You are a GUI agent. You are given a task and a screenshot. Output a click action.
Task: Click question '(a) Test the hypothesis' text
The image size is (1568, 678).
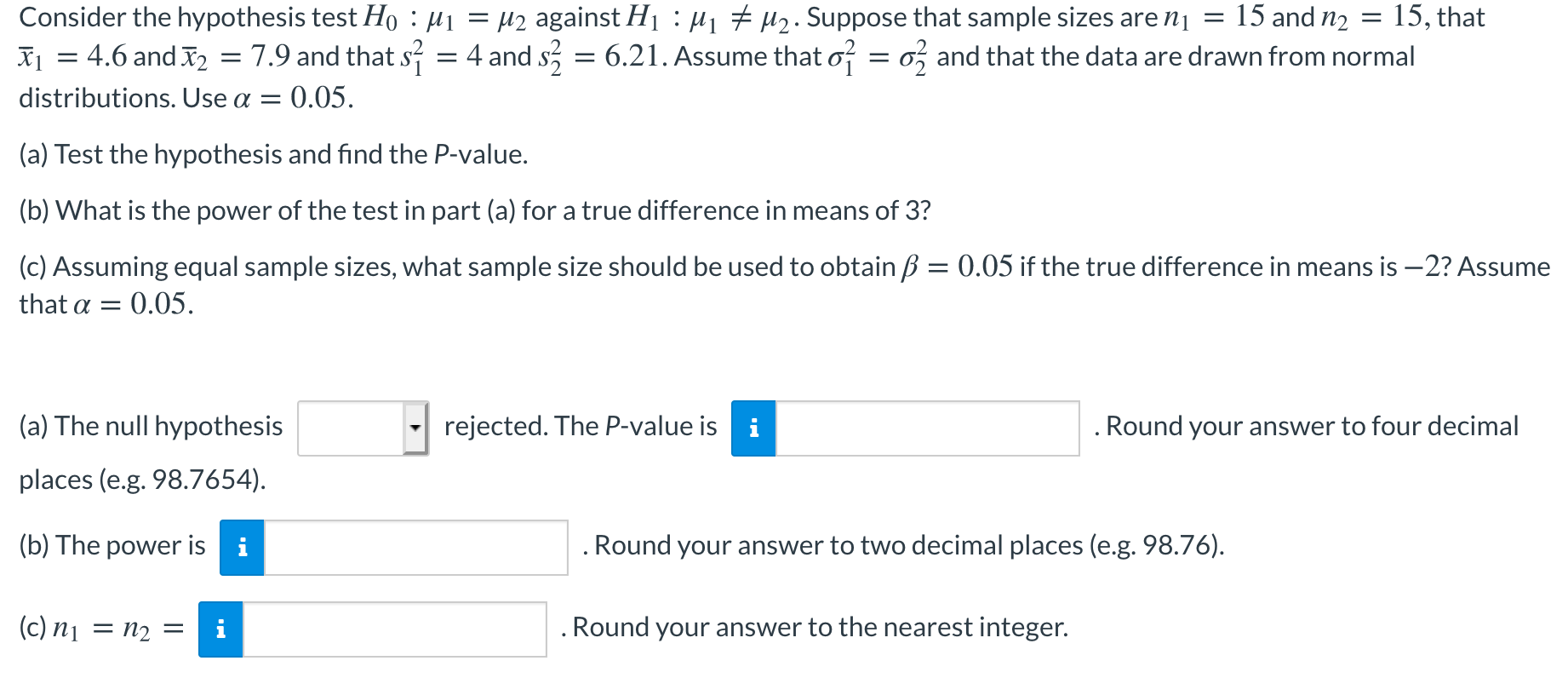coord(273,154)
